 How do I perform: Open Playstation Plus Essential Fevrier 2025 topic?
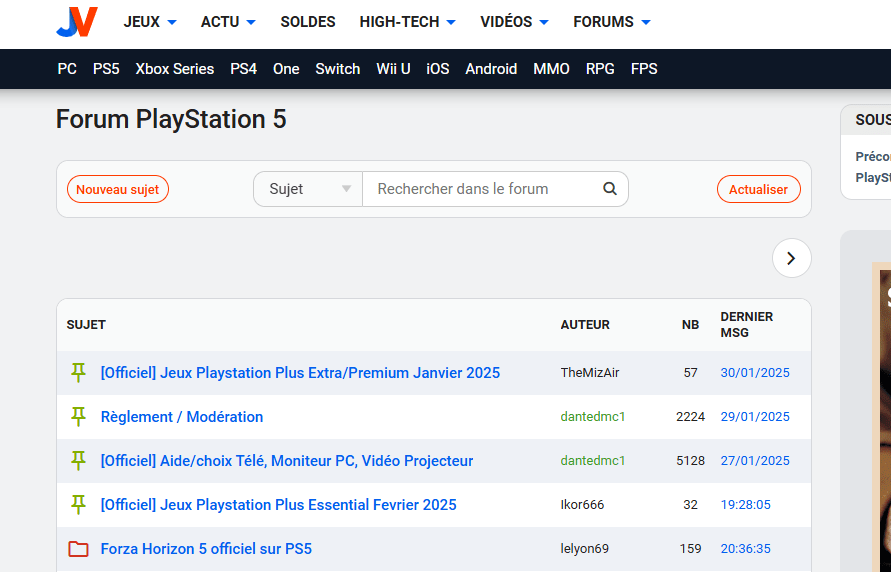[x=278, y=504]
